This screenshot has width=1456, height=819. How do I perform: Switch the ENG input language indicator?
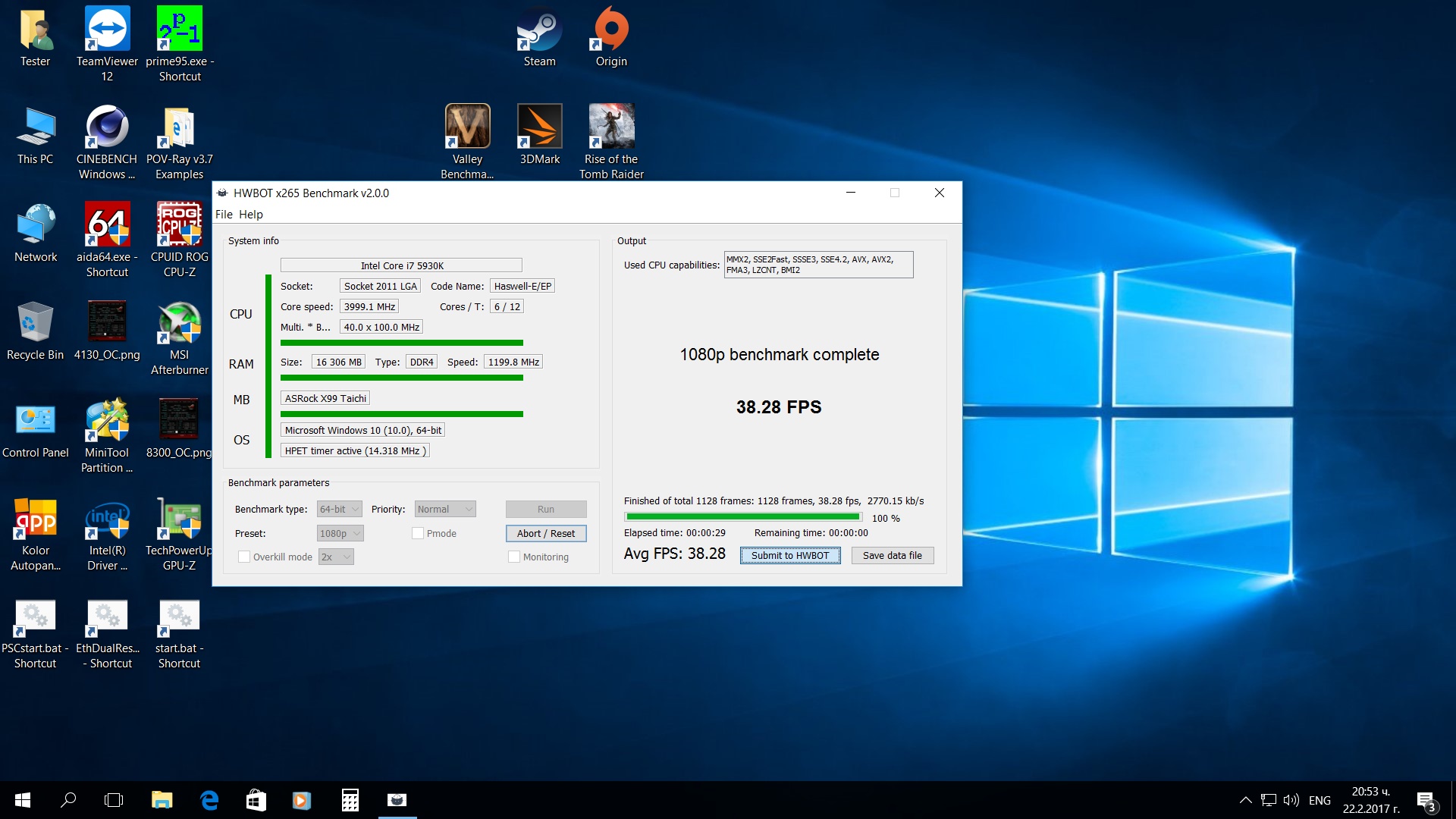point(1319,800)
